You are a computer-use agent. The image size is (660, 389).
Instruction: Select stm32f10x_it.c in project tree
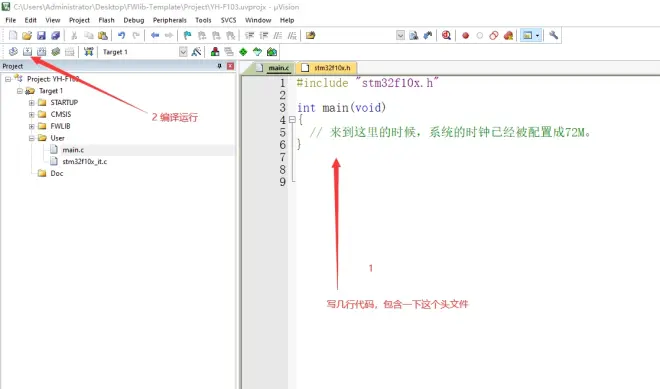point(85,162)
